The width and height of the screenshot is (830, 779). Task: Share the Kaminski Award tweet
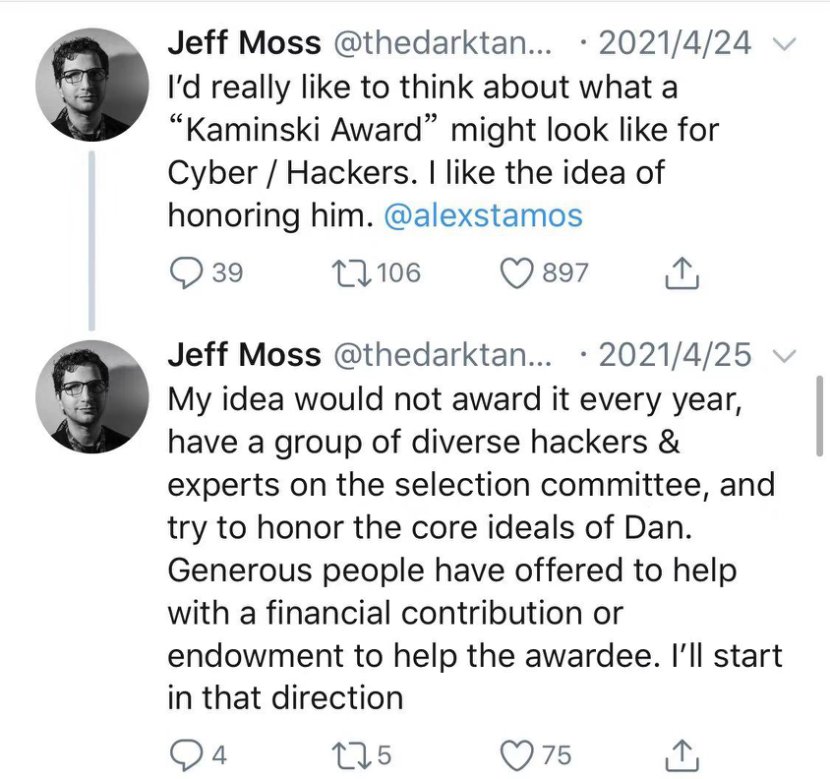tap(680, 272)
